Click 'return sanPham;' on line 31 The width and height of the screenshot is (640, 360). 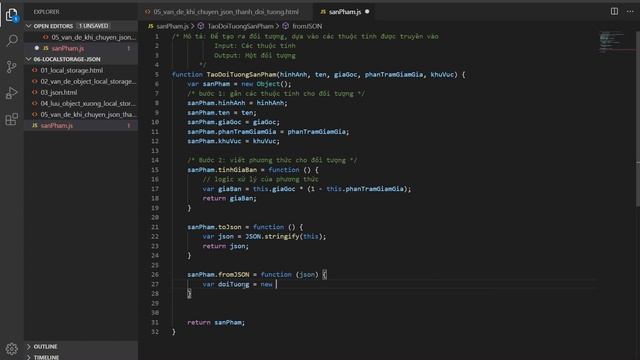[x=216, y=322]
